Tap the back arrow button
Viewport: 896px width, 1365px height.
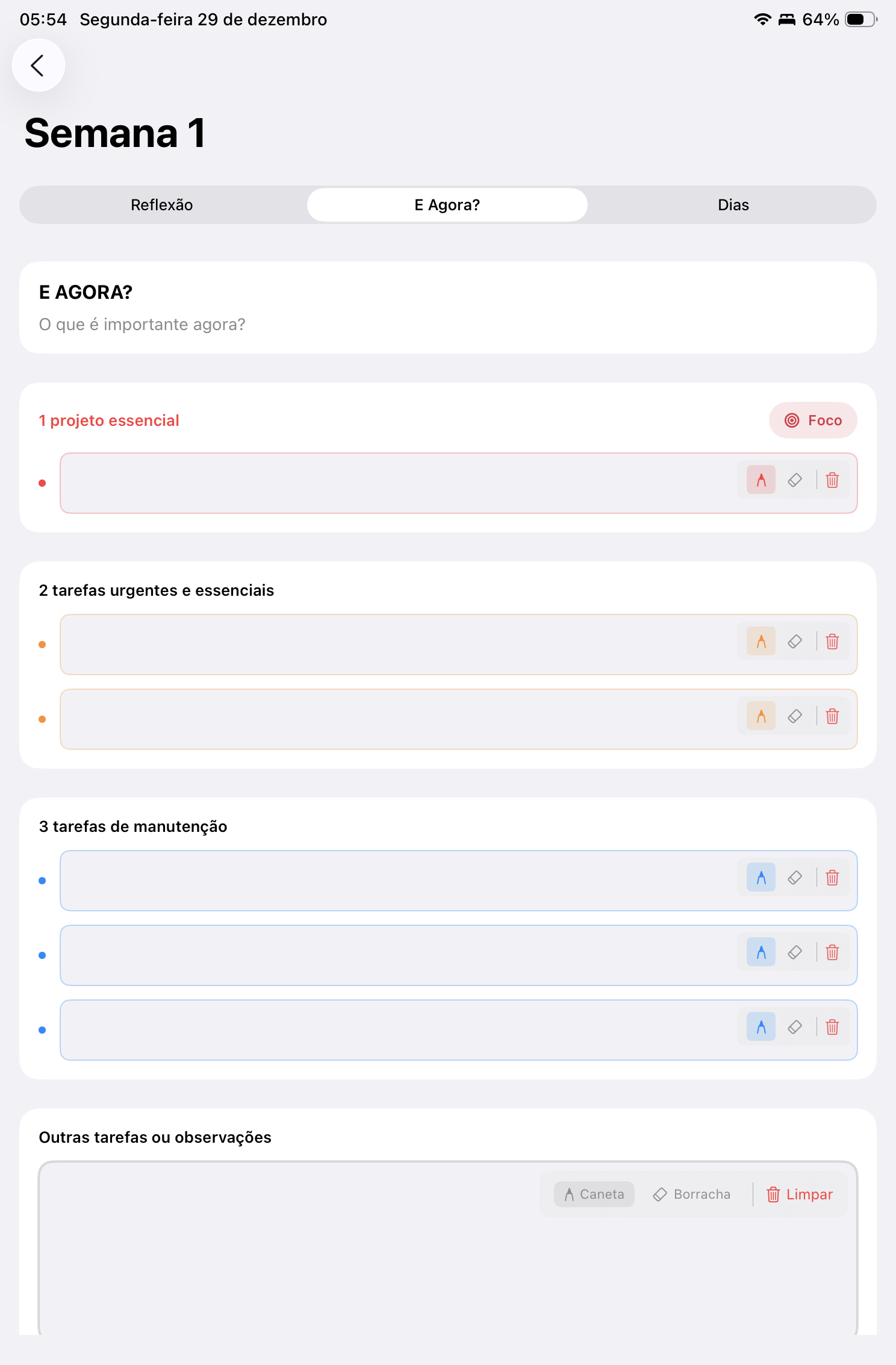38,65
